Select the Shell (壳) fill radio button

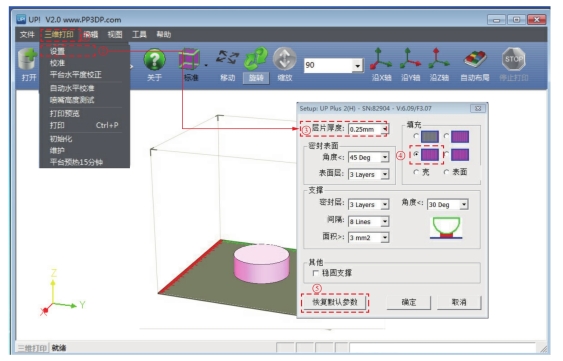416,172
